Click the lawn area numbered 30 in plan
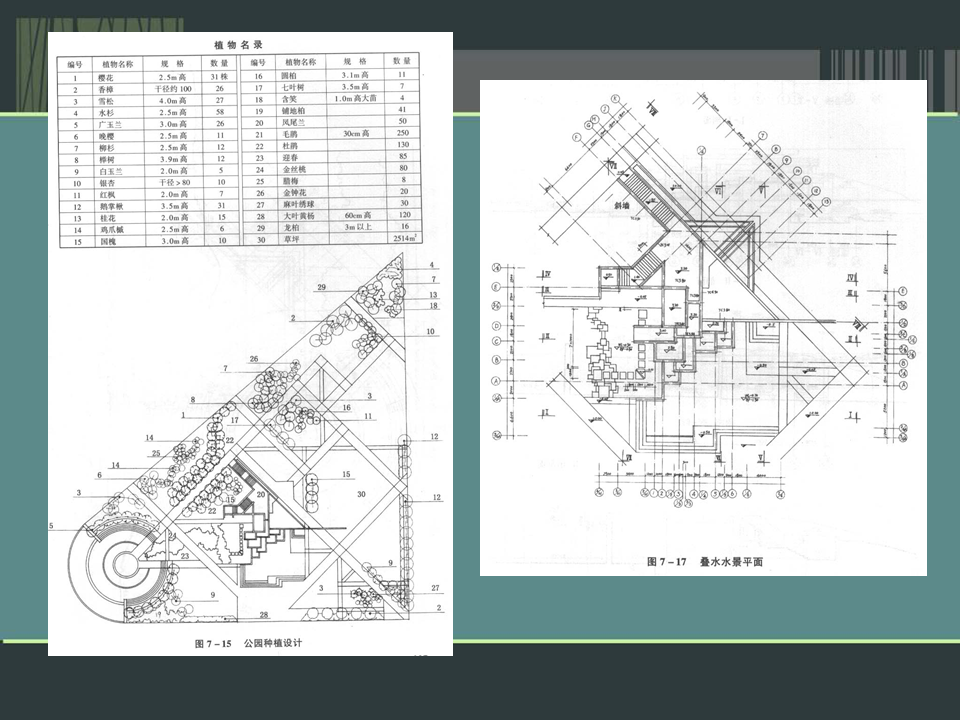 click(x=361, y=493)
